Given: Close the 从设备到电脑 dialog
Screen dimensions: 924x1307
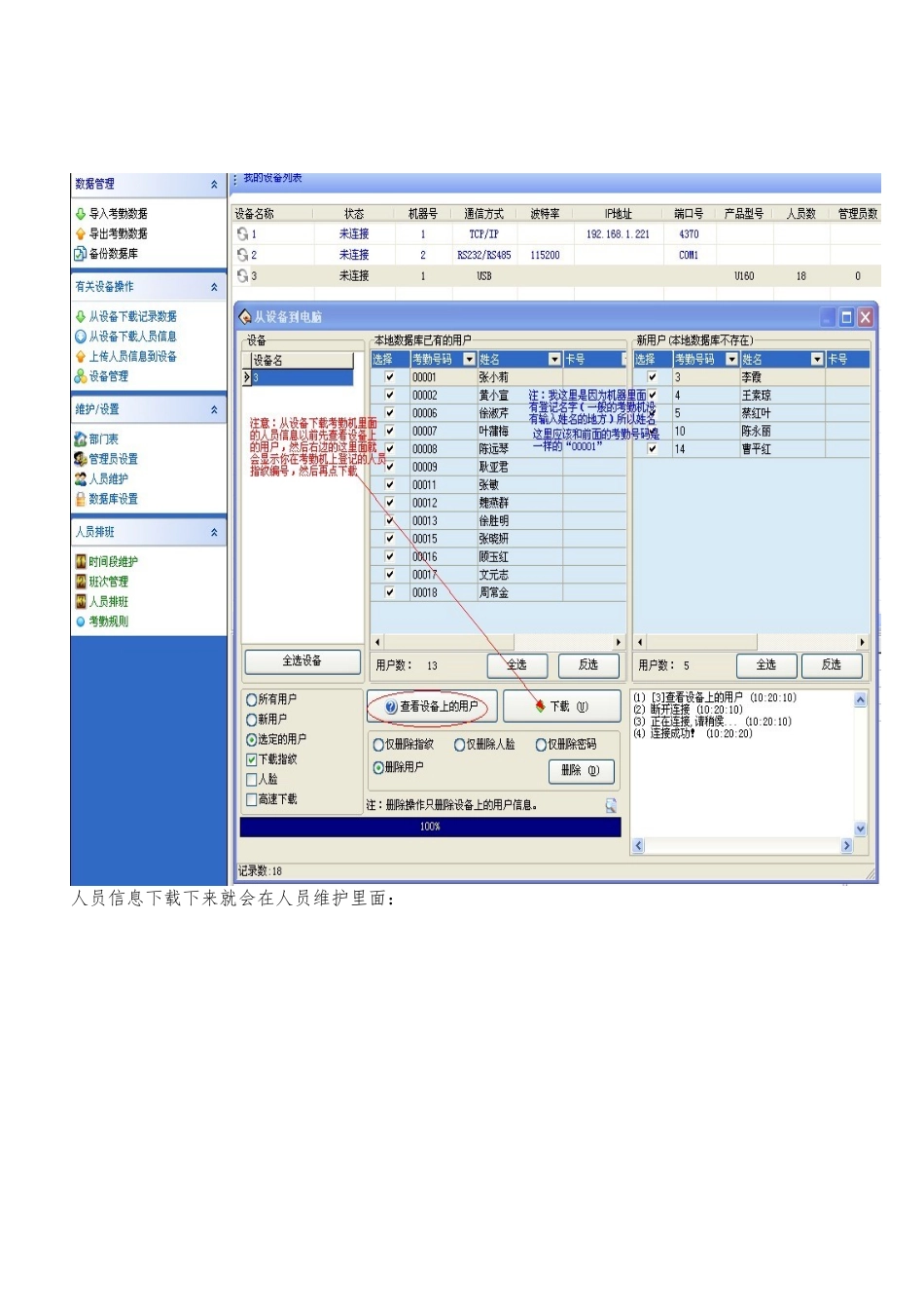Looking at the screenshot, I should tap(865, 317).
